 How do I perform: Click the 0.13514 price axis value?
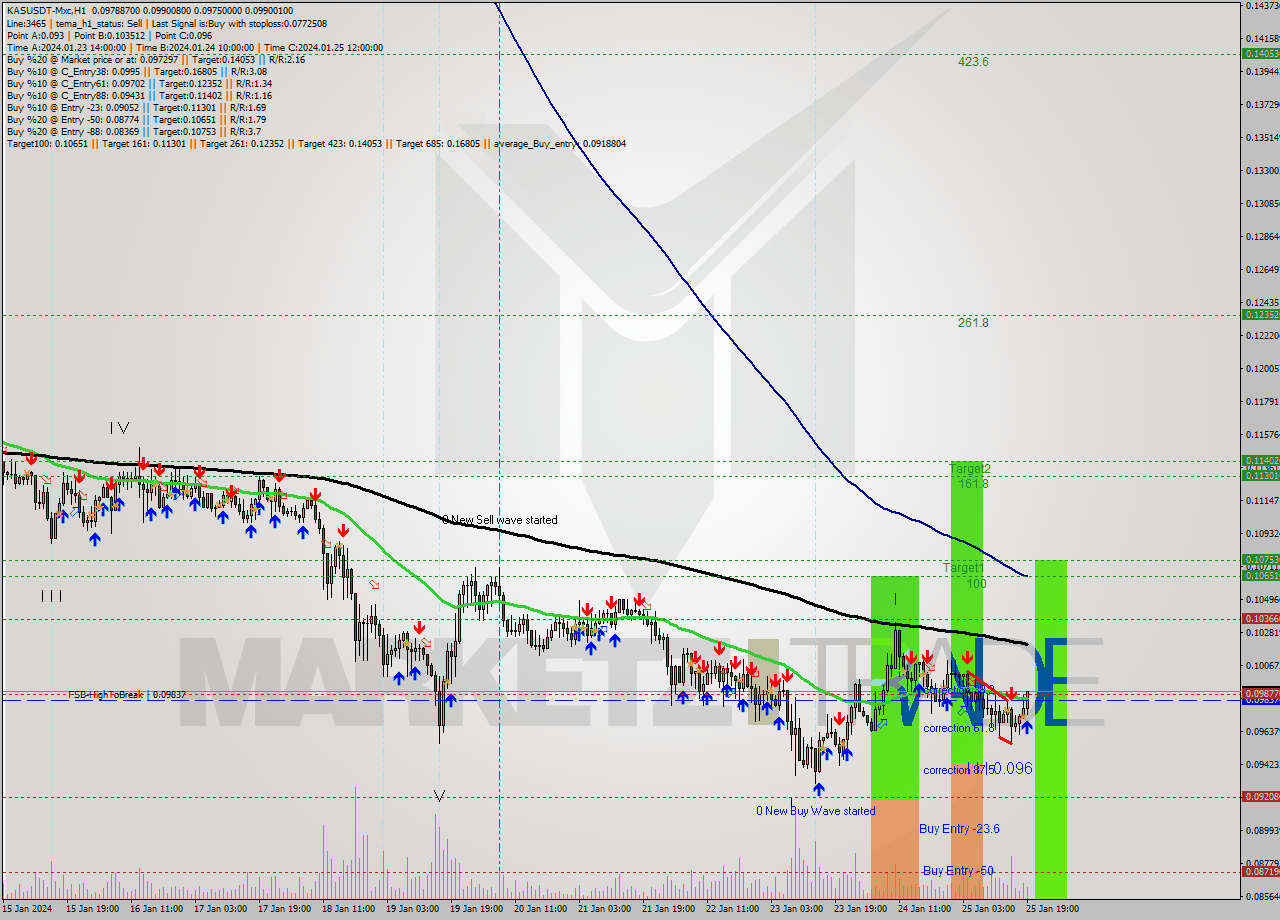click(1261, 137)
